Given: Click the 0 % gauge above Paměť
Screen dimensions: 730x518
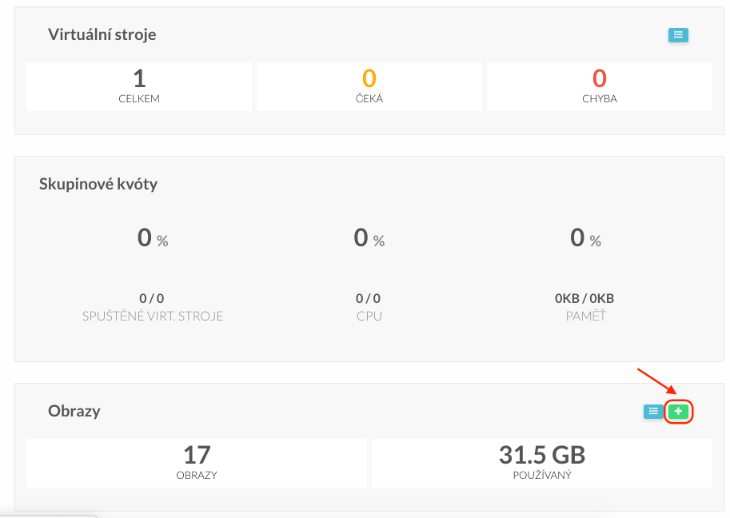Looking at the screenshot, I should [585, 239].
